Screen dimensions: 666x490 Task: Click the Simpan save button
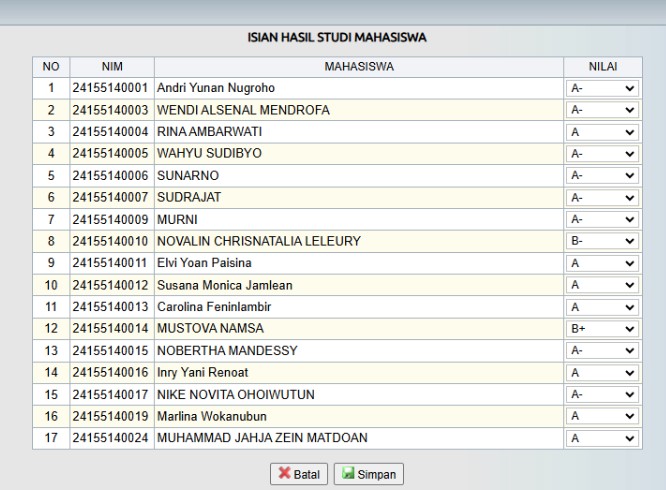coord(368,472)
